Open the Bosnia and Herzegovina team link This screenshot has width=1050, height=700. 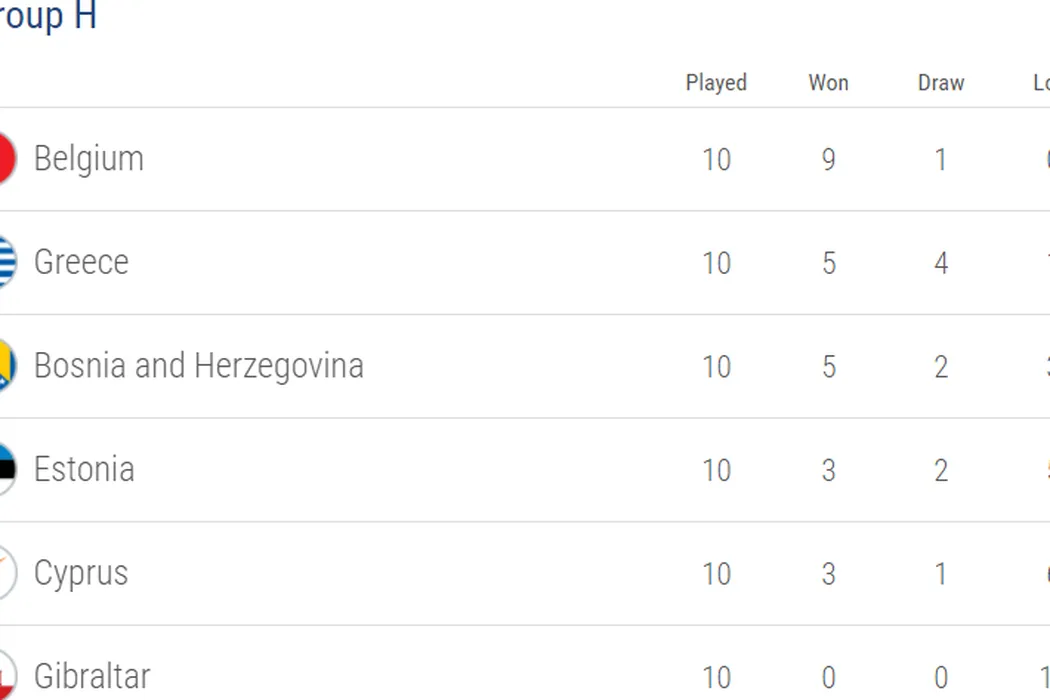[x=198, y=366]
